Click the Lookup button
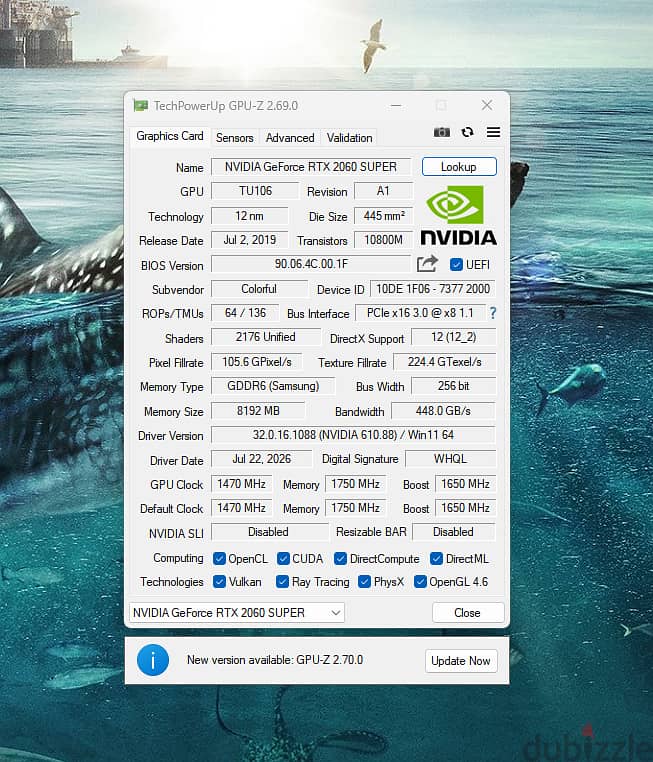Viewport: 653px width, 762px height. pyautogui.click(x=459, y=167)
